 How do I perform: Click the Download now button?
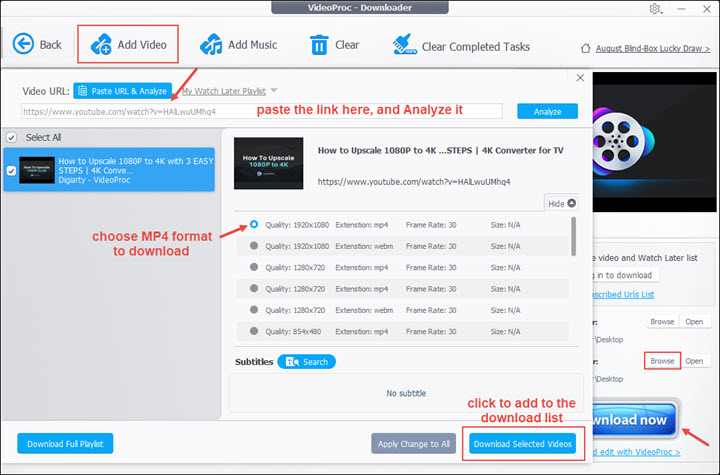pos(634,419)
